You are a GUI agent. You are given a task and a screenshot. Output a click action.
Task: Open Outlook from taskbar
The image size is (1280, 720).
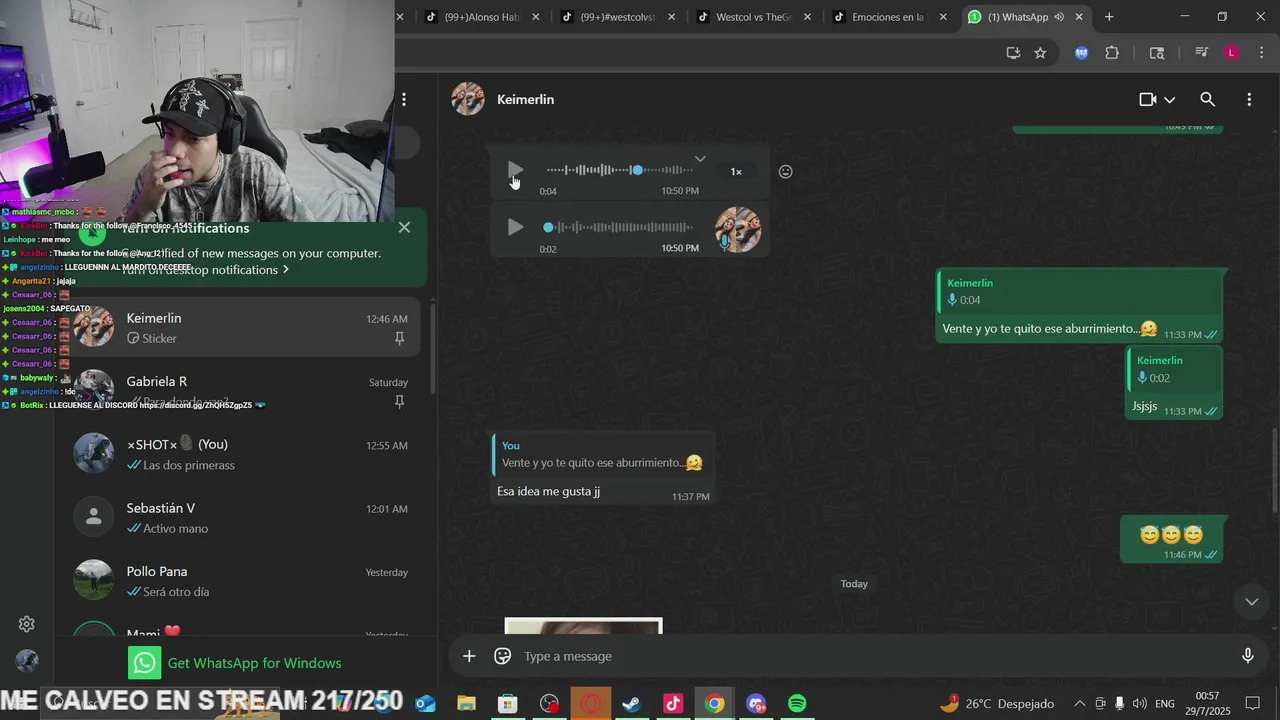pyautogui.click(x=425, y=704)
